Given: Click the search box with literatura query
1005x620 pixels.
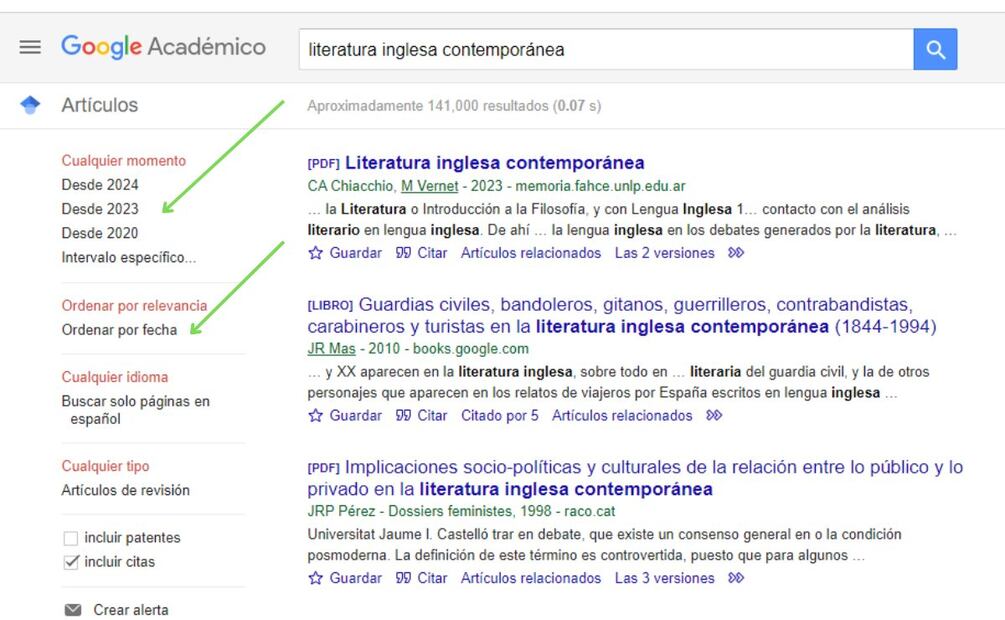Looking at the screenshot, I should (x=605, y=49).
